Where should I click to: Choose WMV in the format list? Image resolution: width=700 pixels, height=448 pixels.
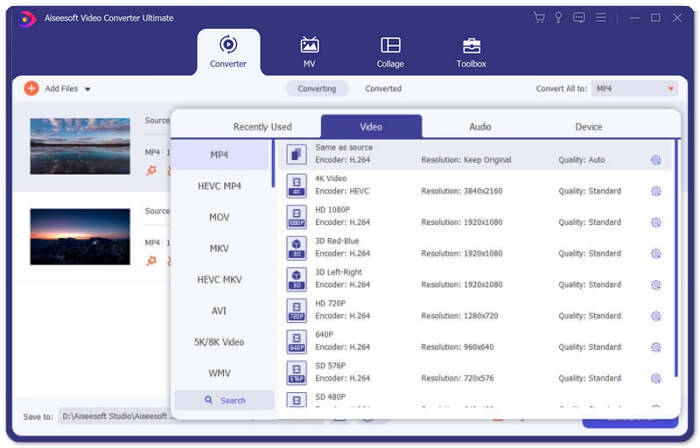pyautogui.click(x=219, y=373)
